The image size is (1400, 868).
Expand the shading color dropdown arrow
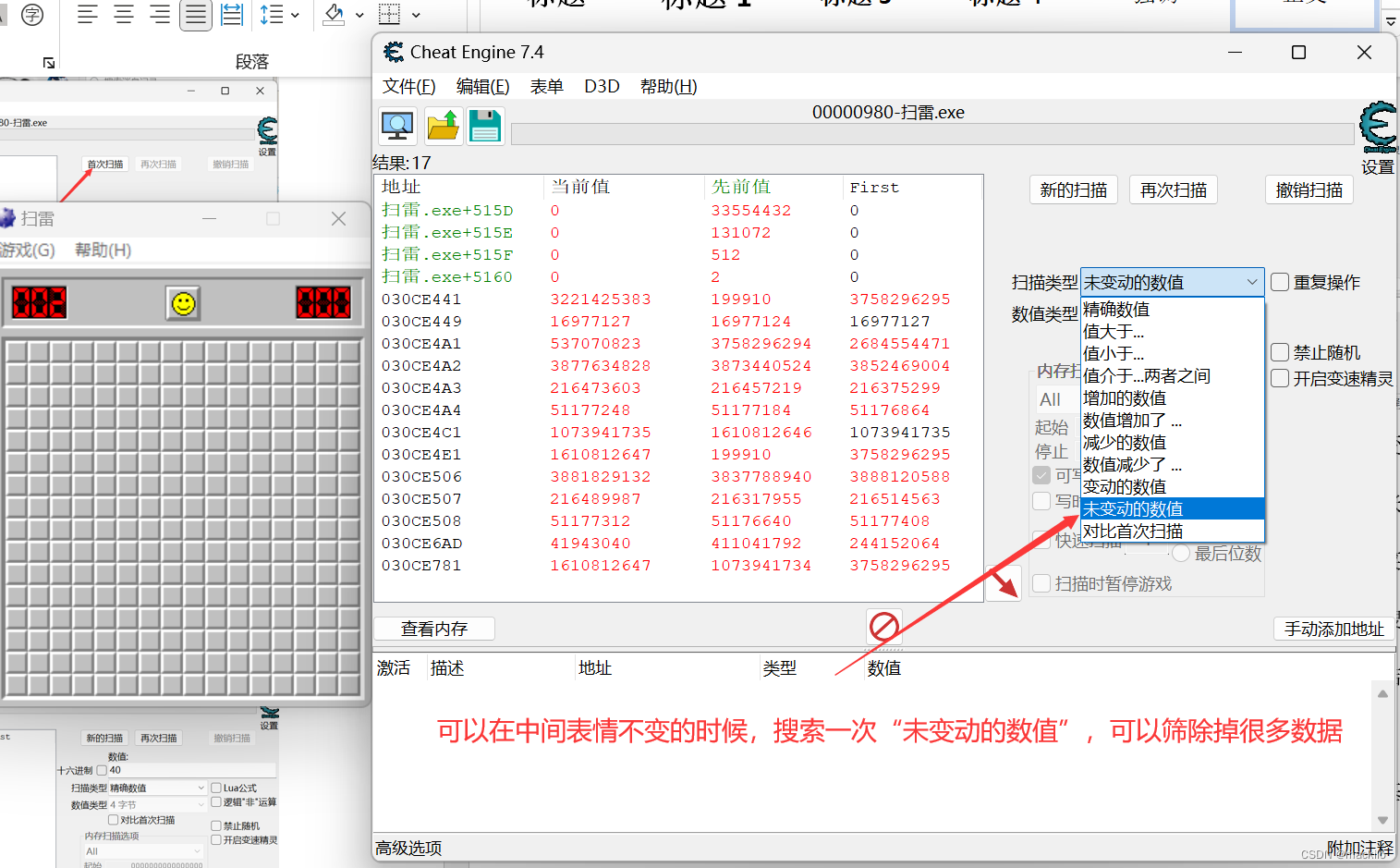[x=359, y=15]
